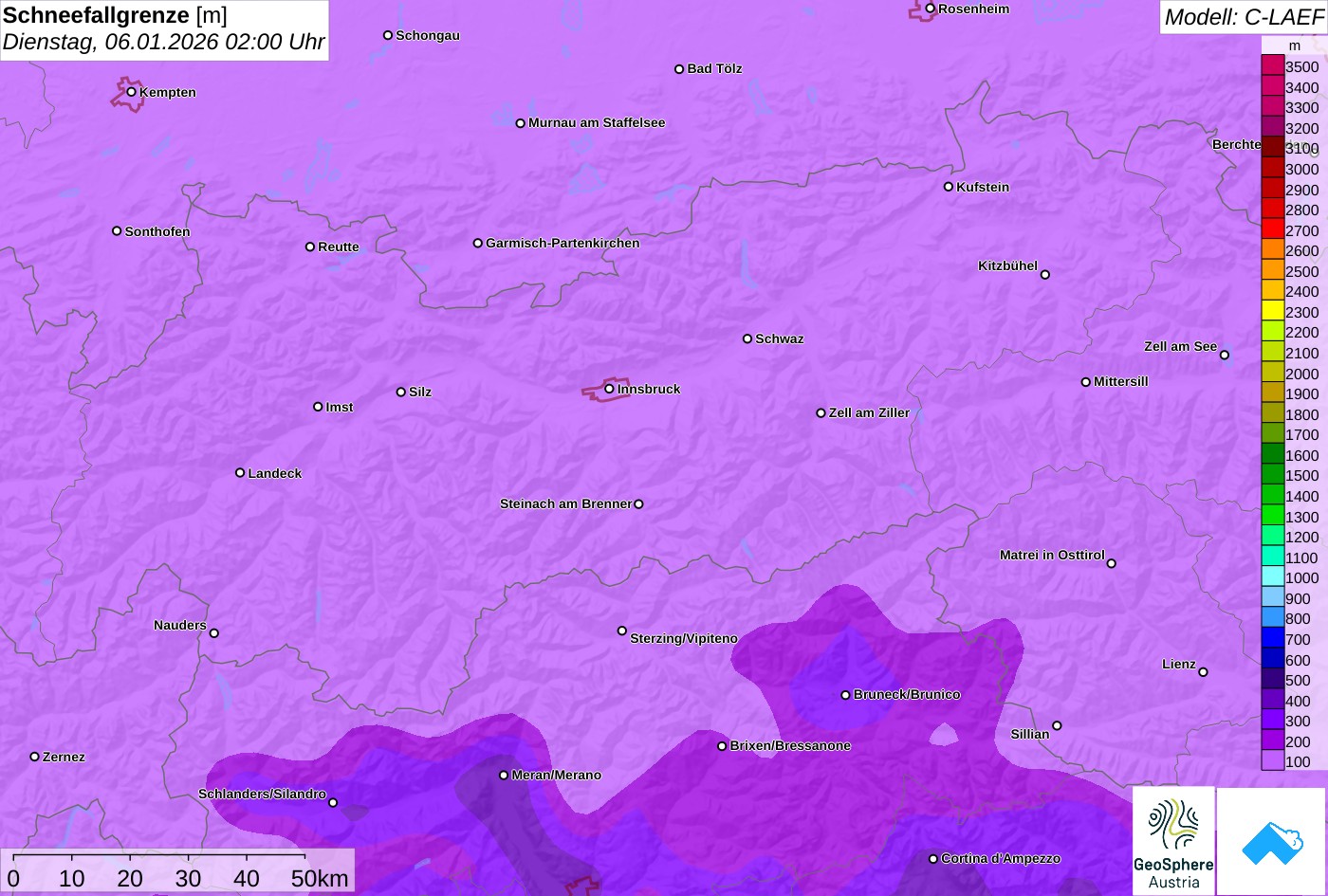
Task: Click the Sonthofen marker dot
Action: [x=117, y=231]
